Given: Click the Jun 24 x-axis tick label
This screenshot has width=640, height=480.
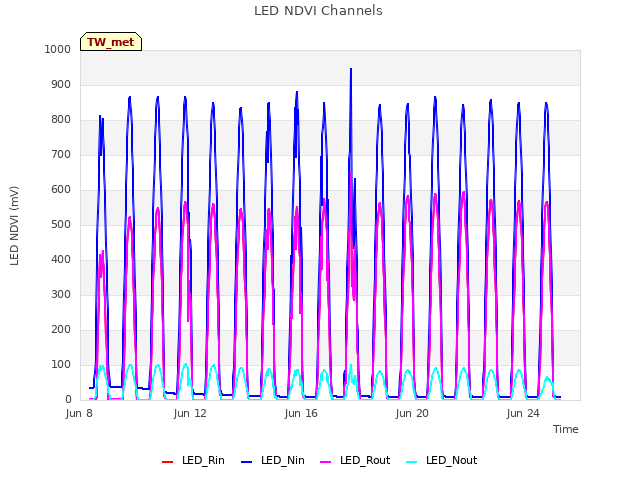Looking at the screenshot, I should 523,413.
